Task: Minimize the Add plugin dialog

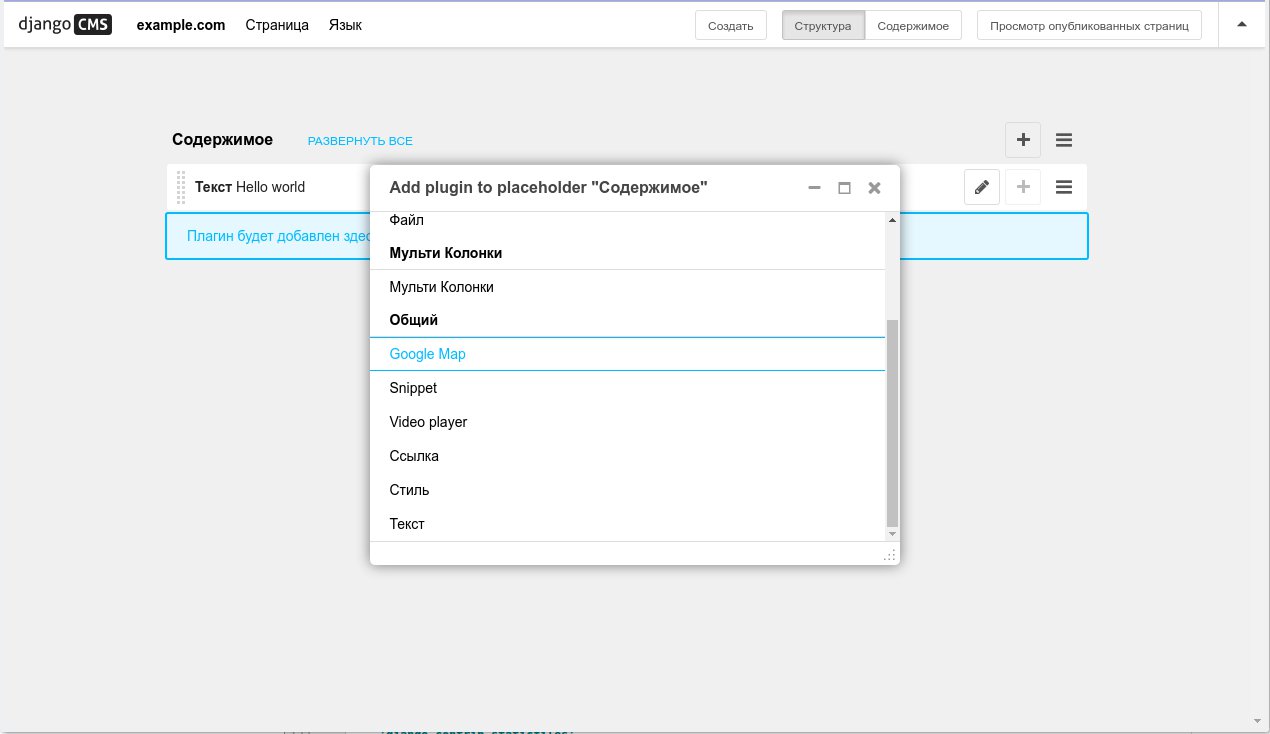Action: [814, 188]
